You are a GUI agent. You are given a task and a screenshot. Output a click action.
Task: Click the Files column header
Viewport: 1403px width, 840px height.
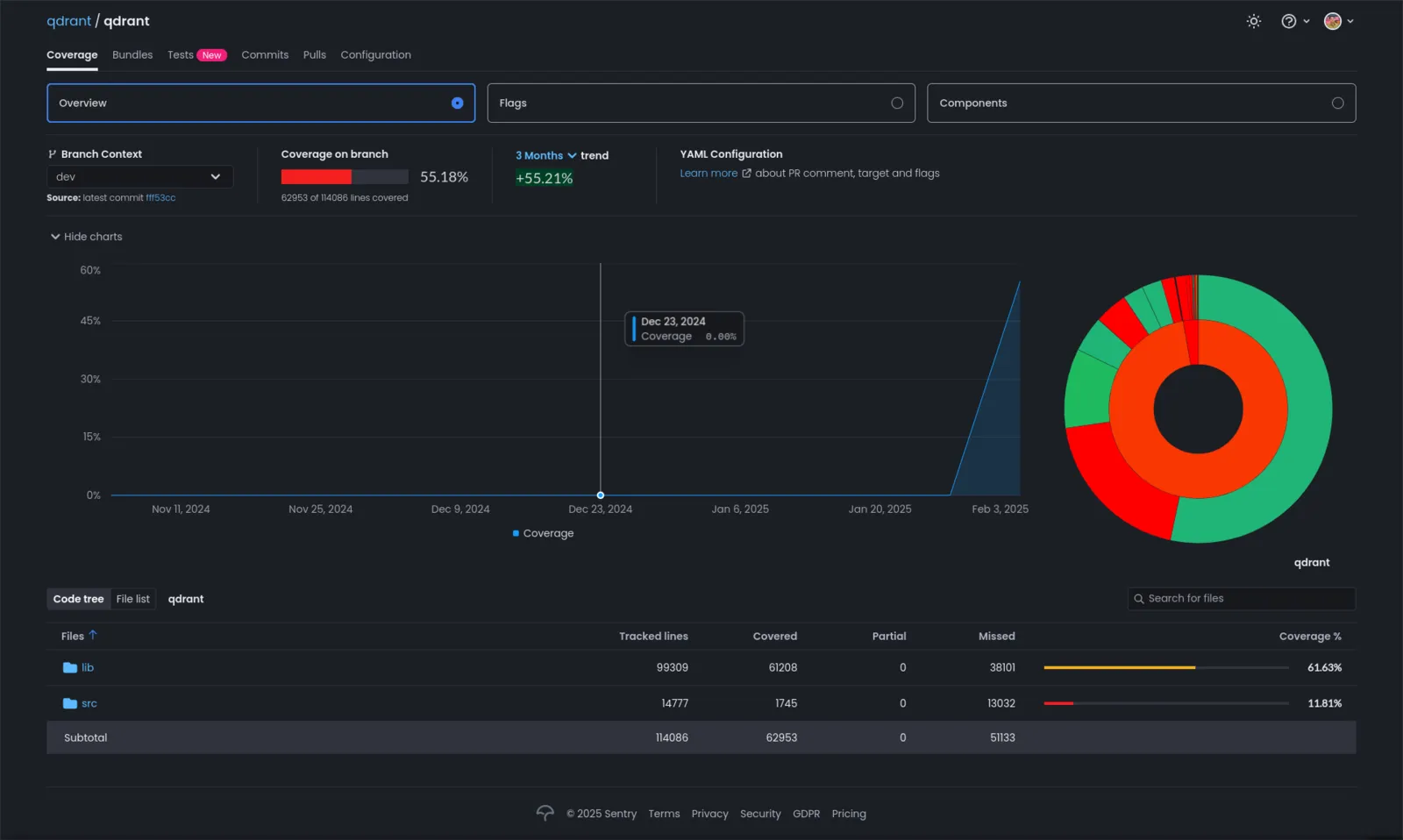[73, 637]
